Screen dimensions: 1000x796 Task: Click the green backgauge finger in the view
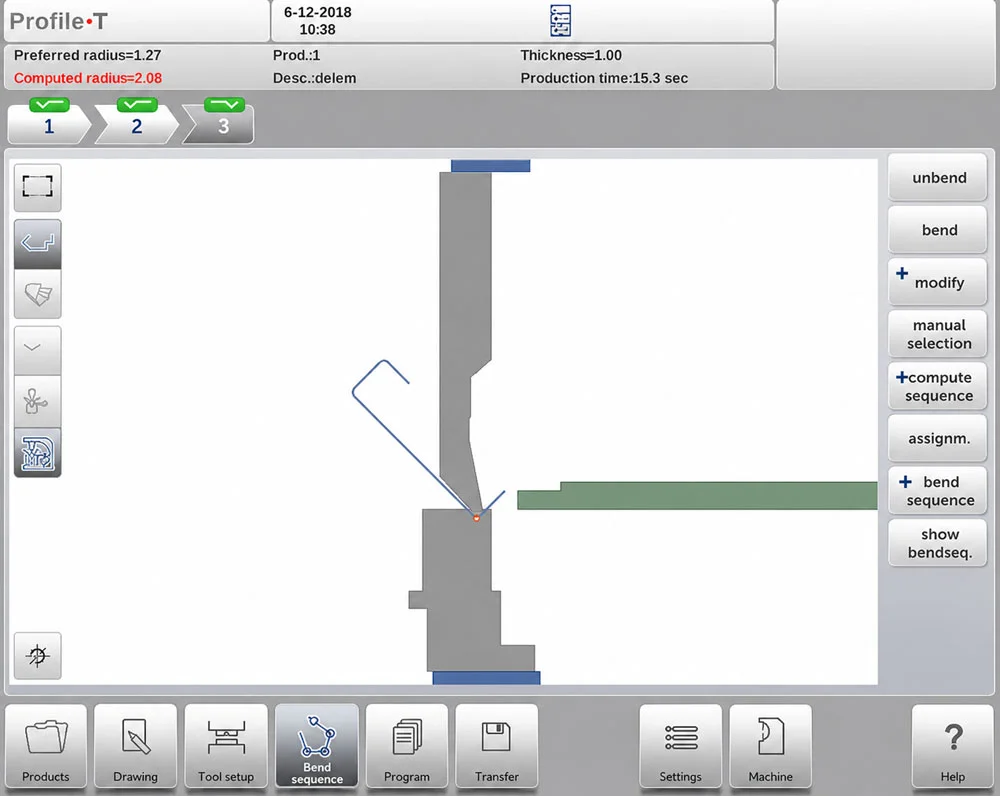coord(697,496)
